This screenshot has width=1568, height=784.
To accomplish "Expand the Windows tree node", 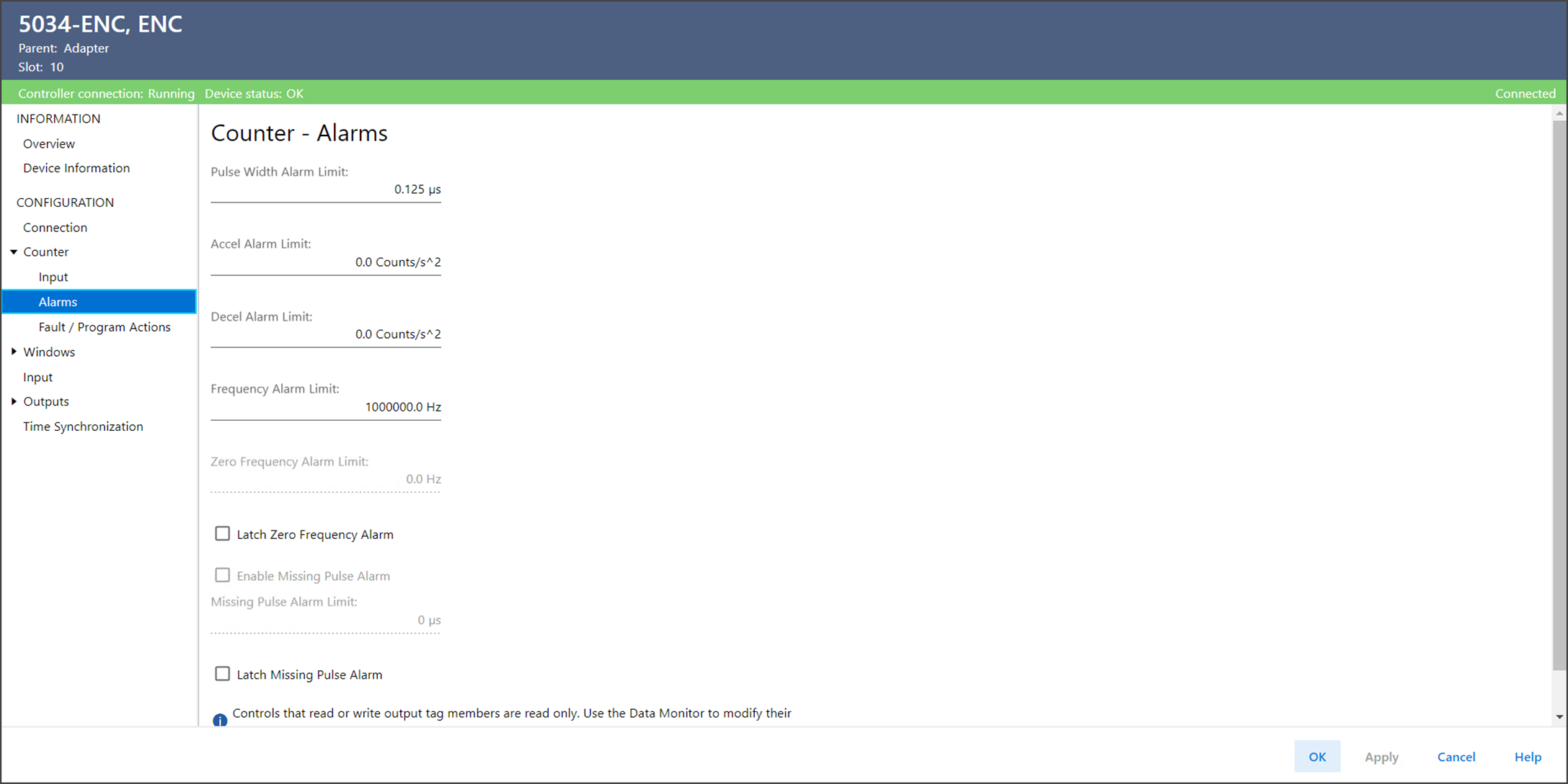I will (x=14, y=352).
